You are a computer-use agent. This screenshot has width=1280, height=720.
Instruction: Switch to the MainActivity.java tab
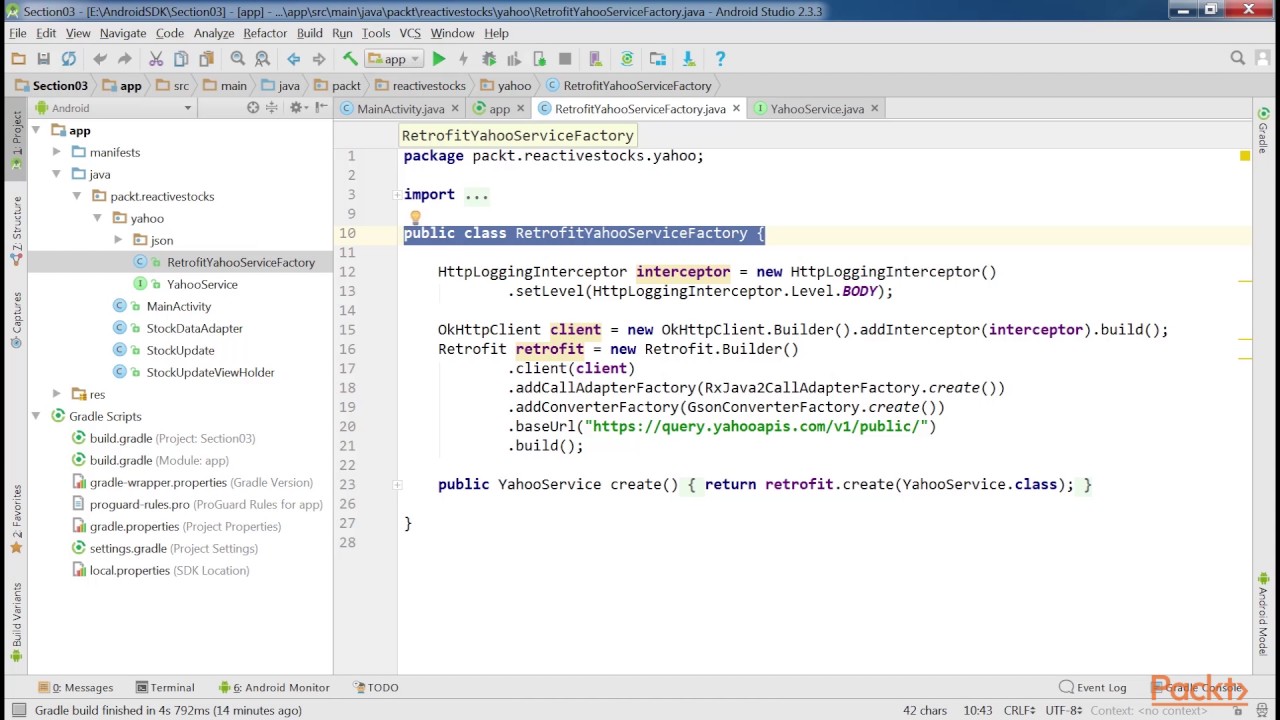pyautogui.click(x=400, y=109)
